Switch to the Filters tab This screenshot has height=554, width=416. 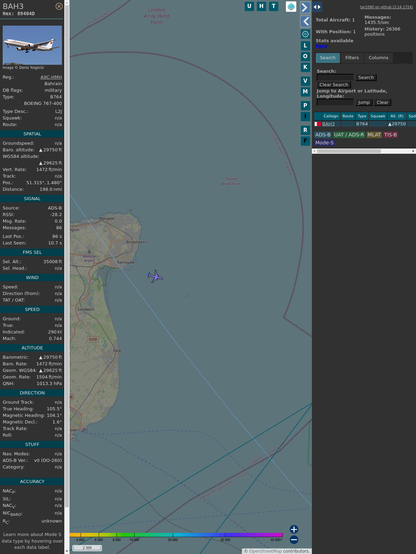(352, 58)
